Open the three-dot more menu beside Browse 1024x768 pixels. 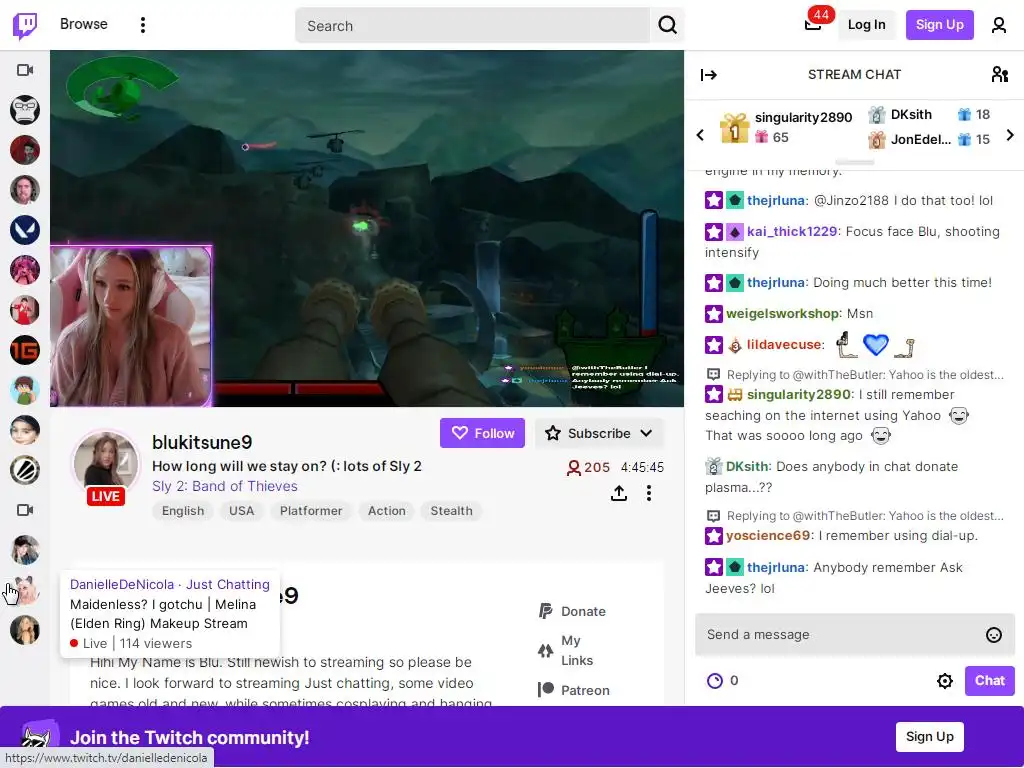click(x=142, y=25)
